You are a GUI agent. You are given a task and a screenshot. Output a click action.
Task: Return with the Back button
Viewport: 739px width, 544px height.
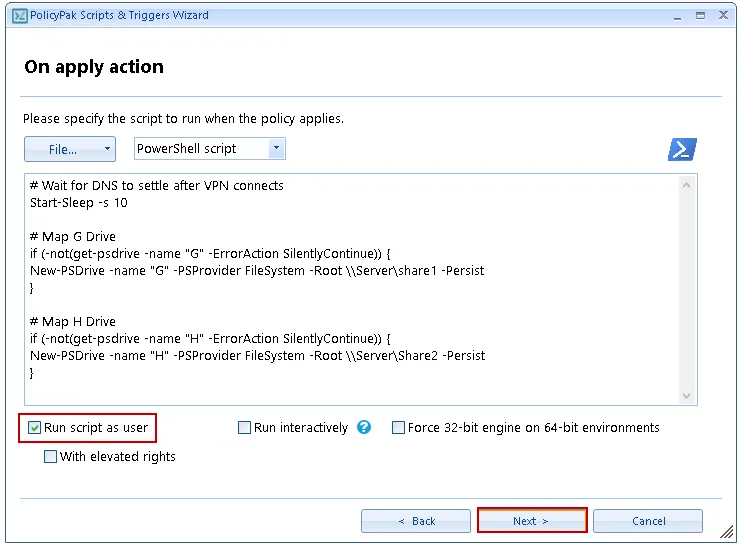(x=416, y=521)
